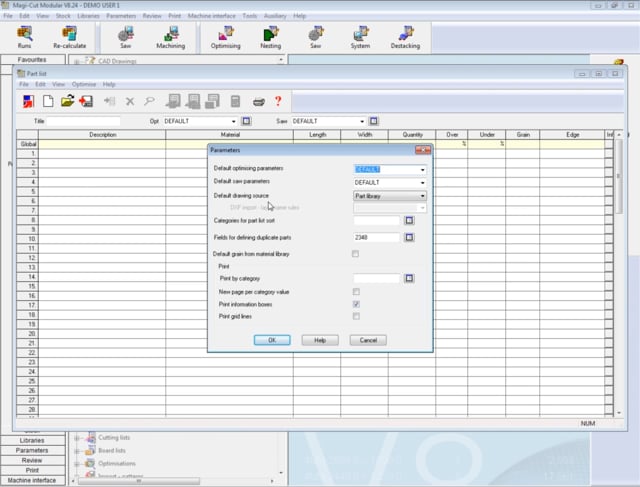The height and width of the screenshot is (487, 640).
Task: Open the Runs icon in main toolbar
Action: 24,37
